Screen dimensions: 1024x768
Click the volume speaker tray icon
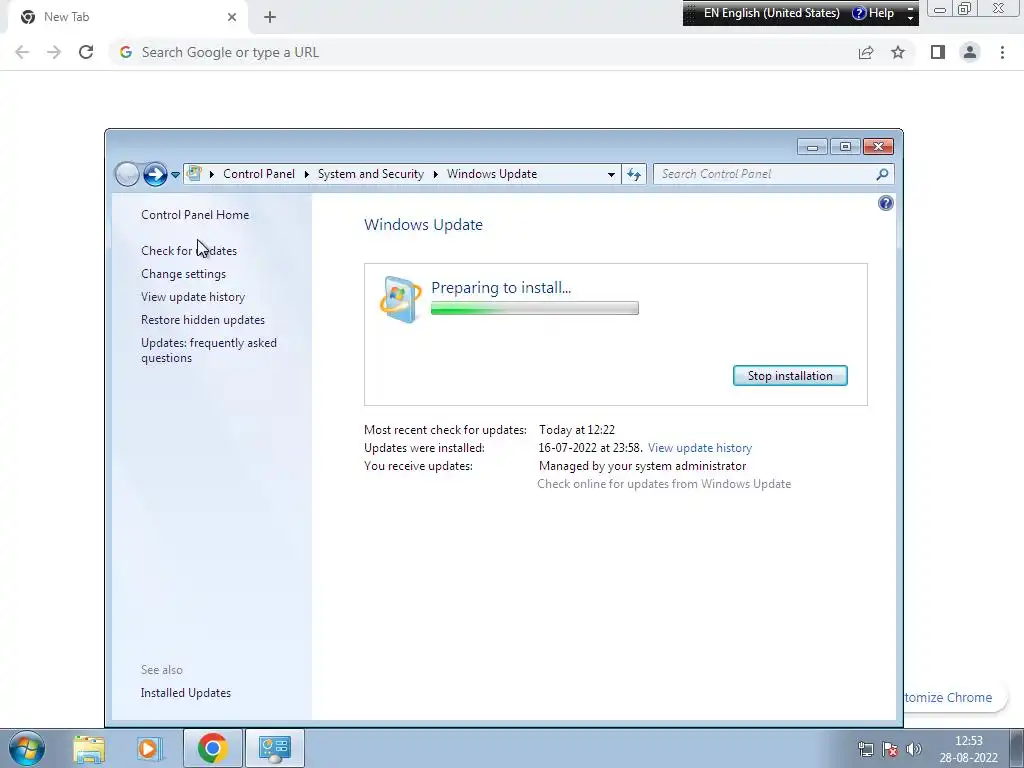click(x=914, y=749)
